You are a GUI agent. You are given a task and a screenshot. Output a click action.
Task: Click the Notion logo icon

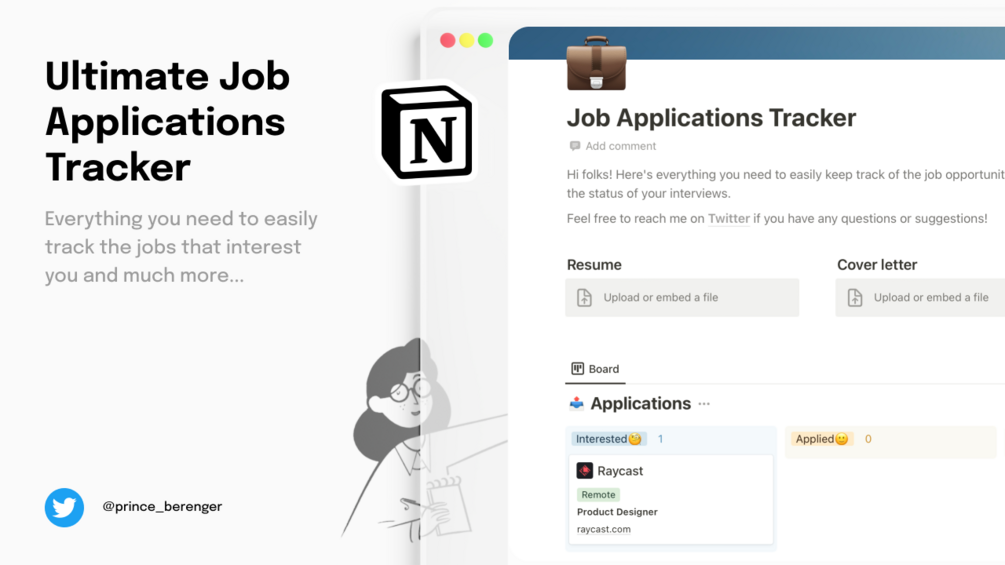pyautogui.click(x=427, y=132)
